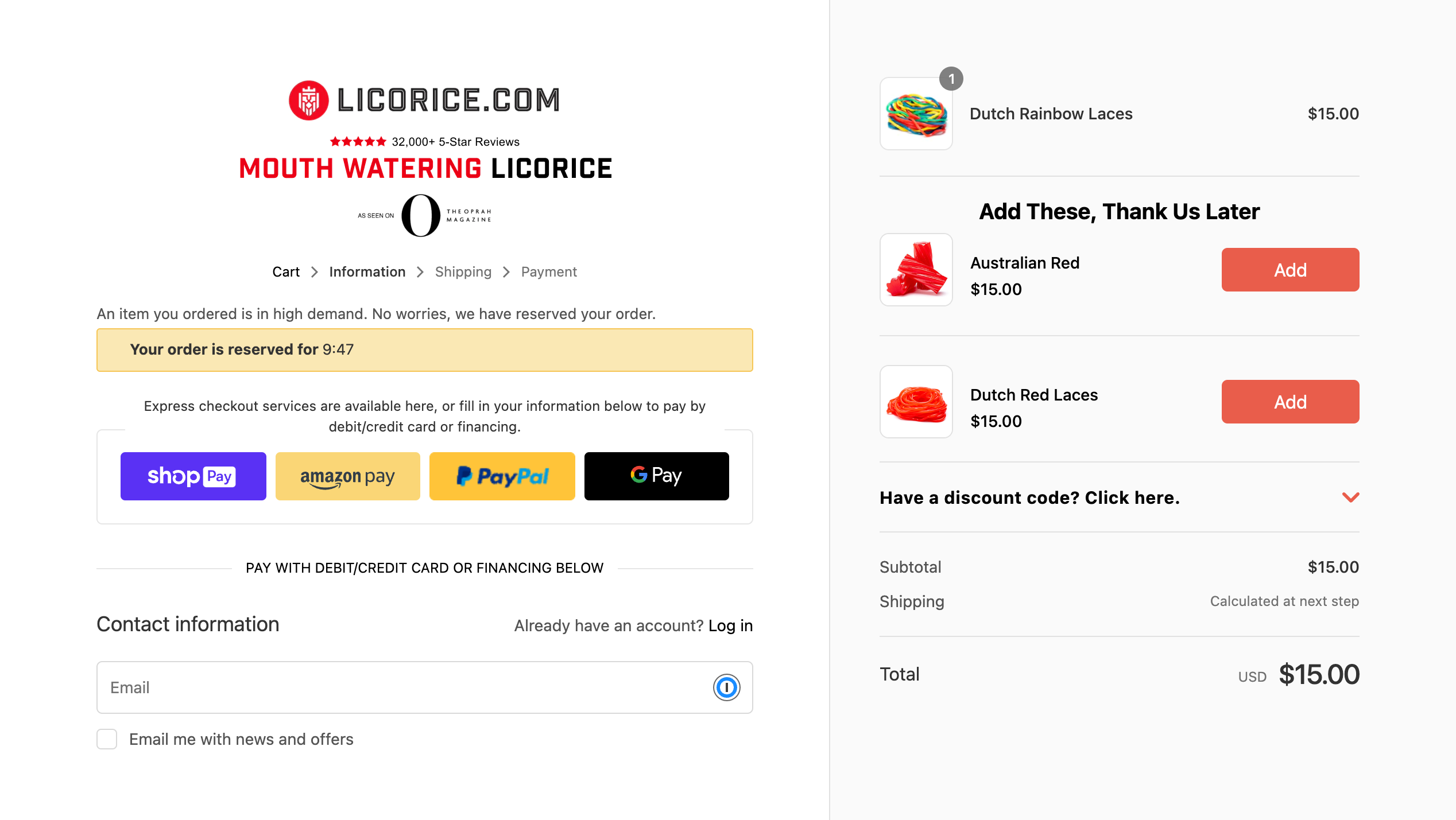Focus the Email input field
The width and height of the screenshot is (1456, 820).
point(402,687)
